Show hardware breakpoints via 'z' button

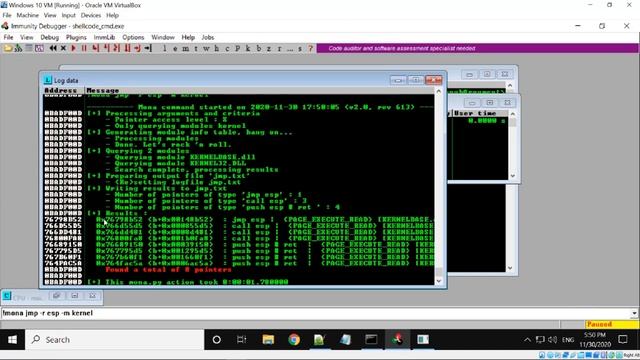(x=269, y=48)
